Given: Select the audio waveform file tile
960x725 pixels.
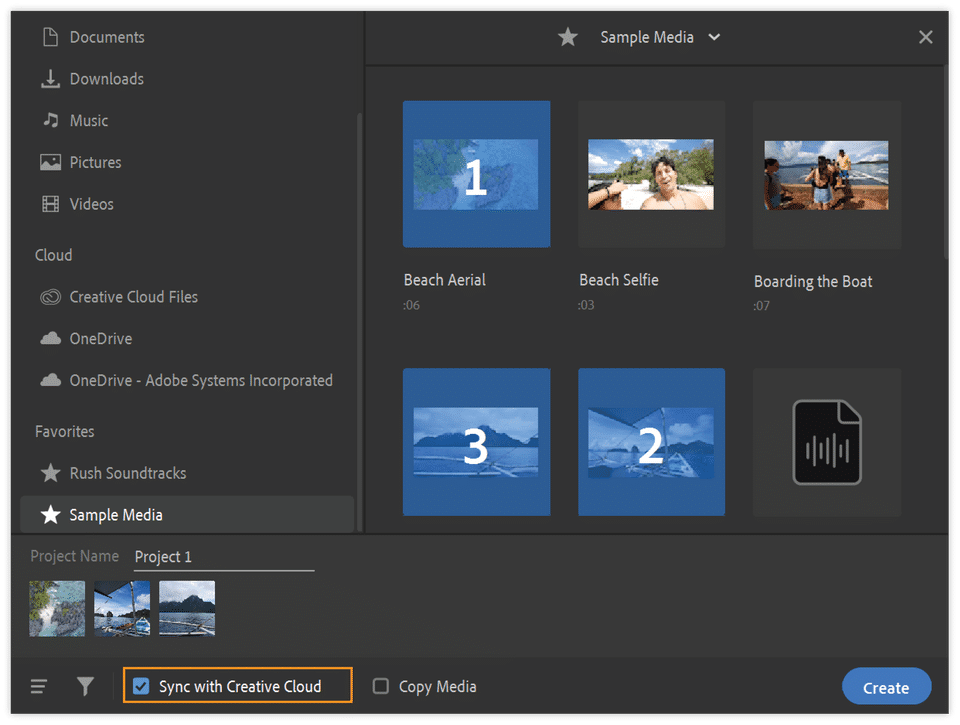Looking at the screenshot, I should pos(827,441).
